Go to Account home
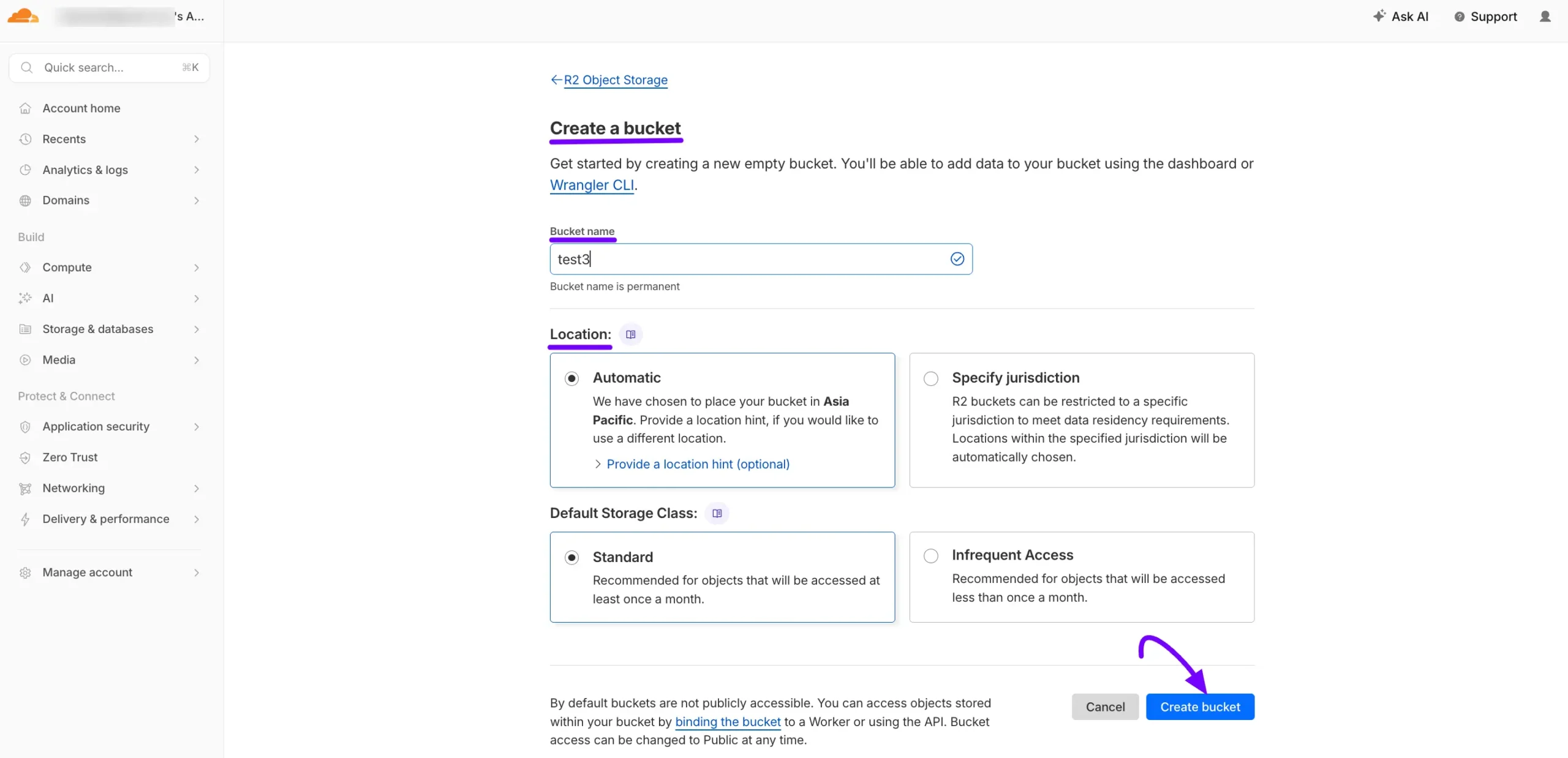The image size is (1568, 758). 81,108
